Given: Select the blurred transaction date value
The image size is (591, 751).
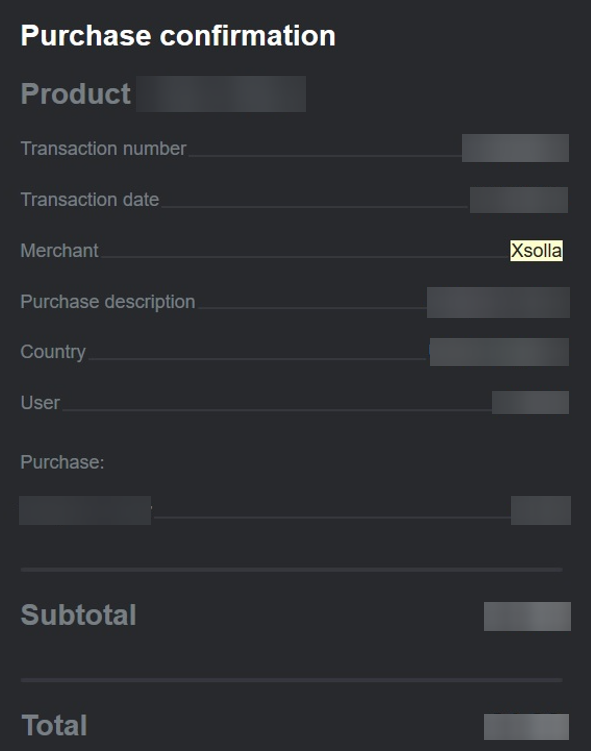Looking at the screenshot, I should tap(519, 200).
